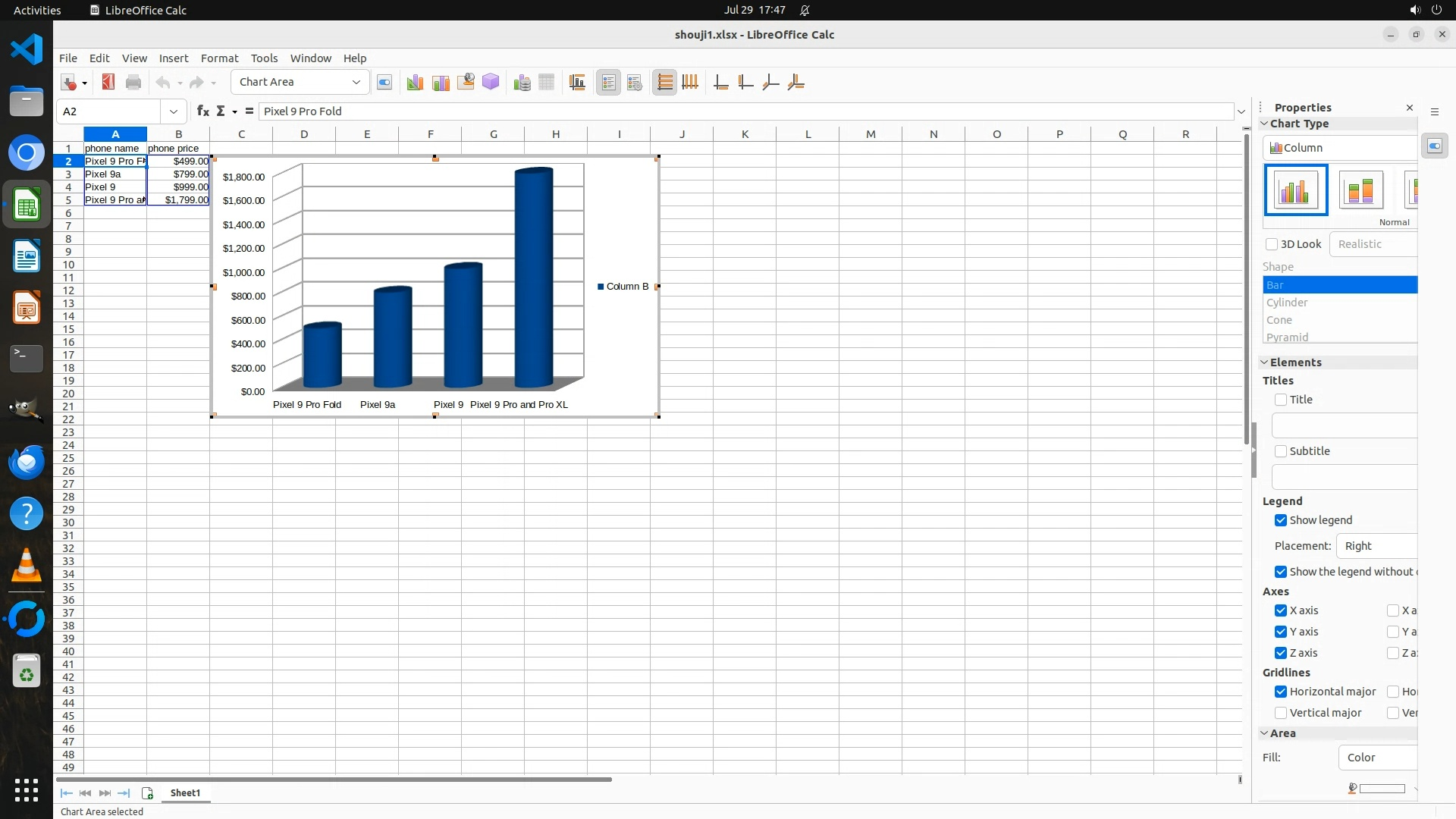Open legend Placement dropdown showing Right

1376,546
